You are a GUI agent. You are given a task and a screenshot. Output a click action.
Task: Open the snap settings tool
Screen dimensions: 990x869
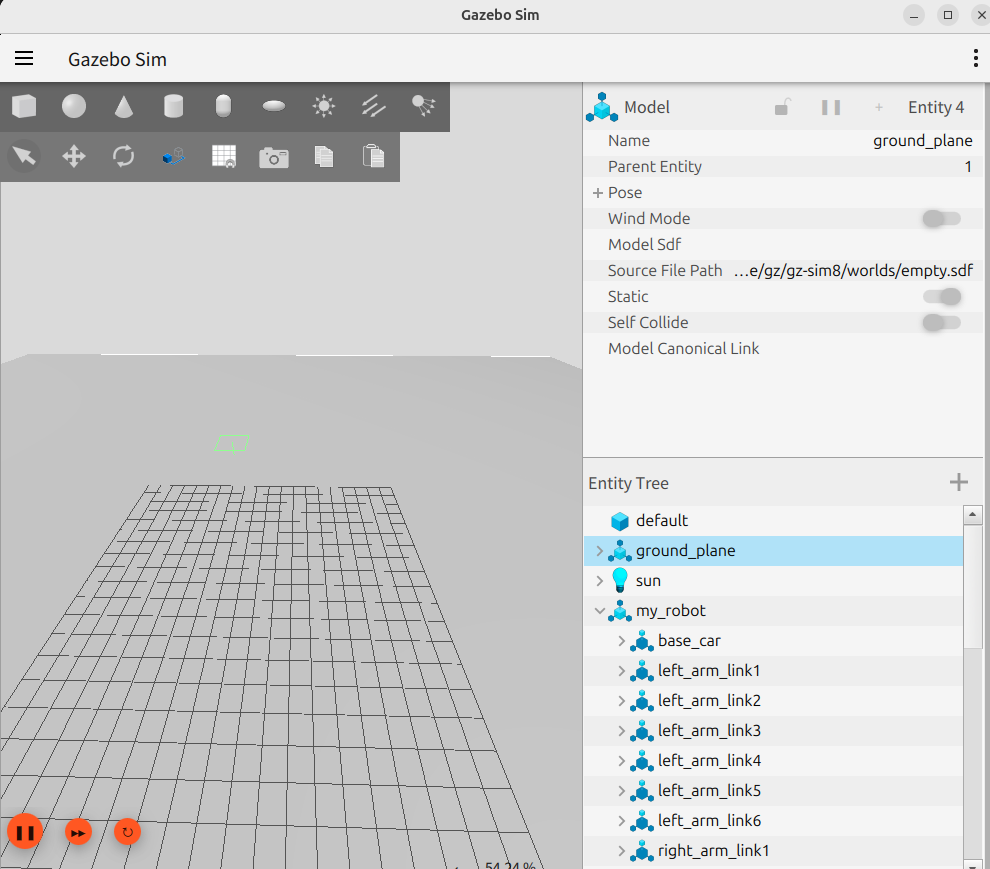pyautogui.click(x=174, y=156)
